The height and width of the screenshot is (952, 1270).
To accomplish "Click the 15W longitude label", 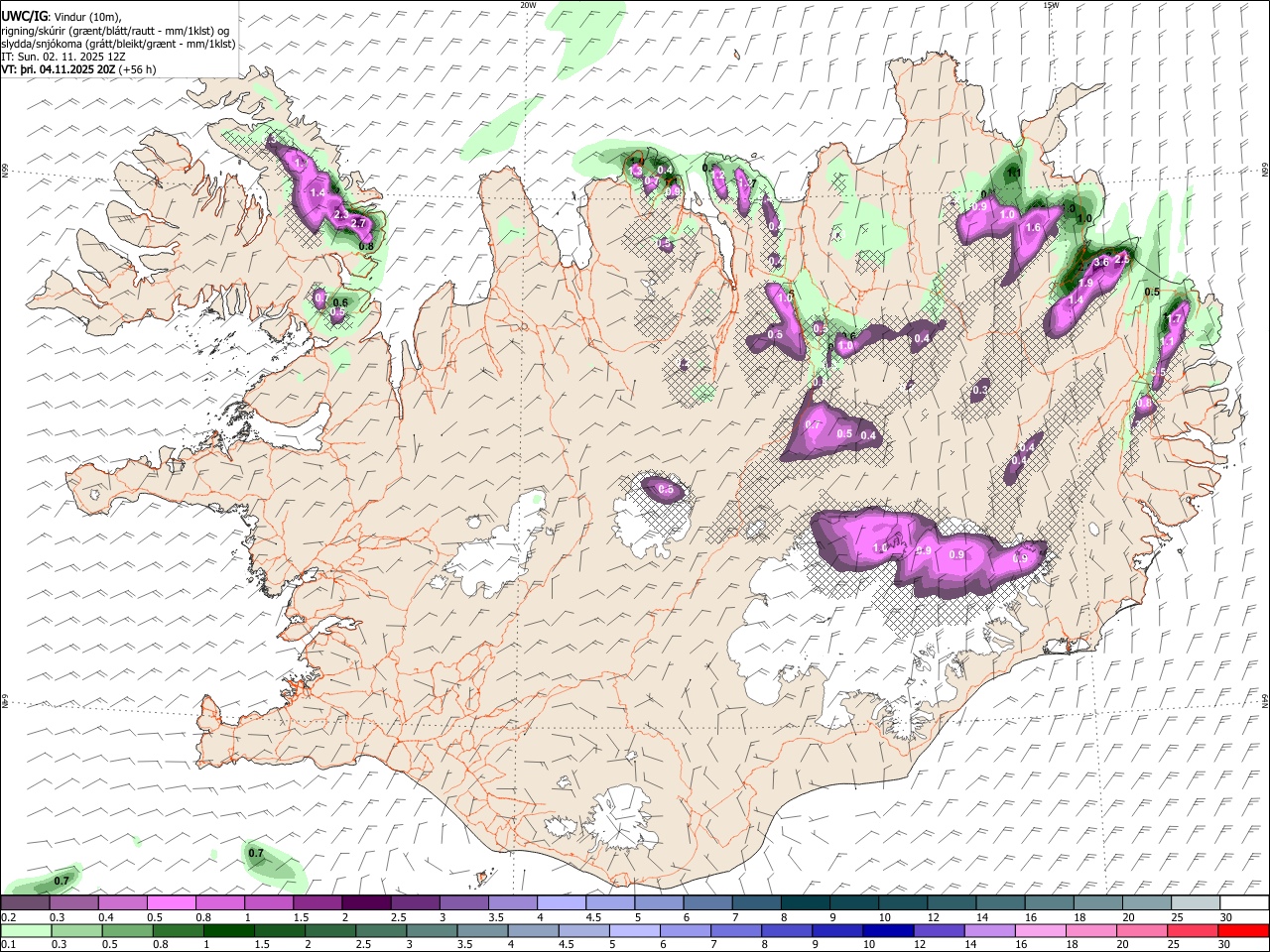I will click(x=1051, y=5).
